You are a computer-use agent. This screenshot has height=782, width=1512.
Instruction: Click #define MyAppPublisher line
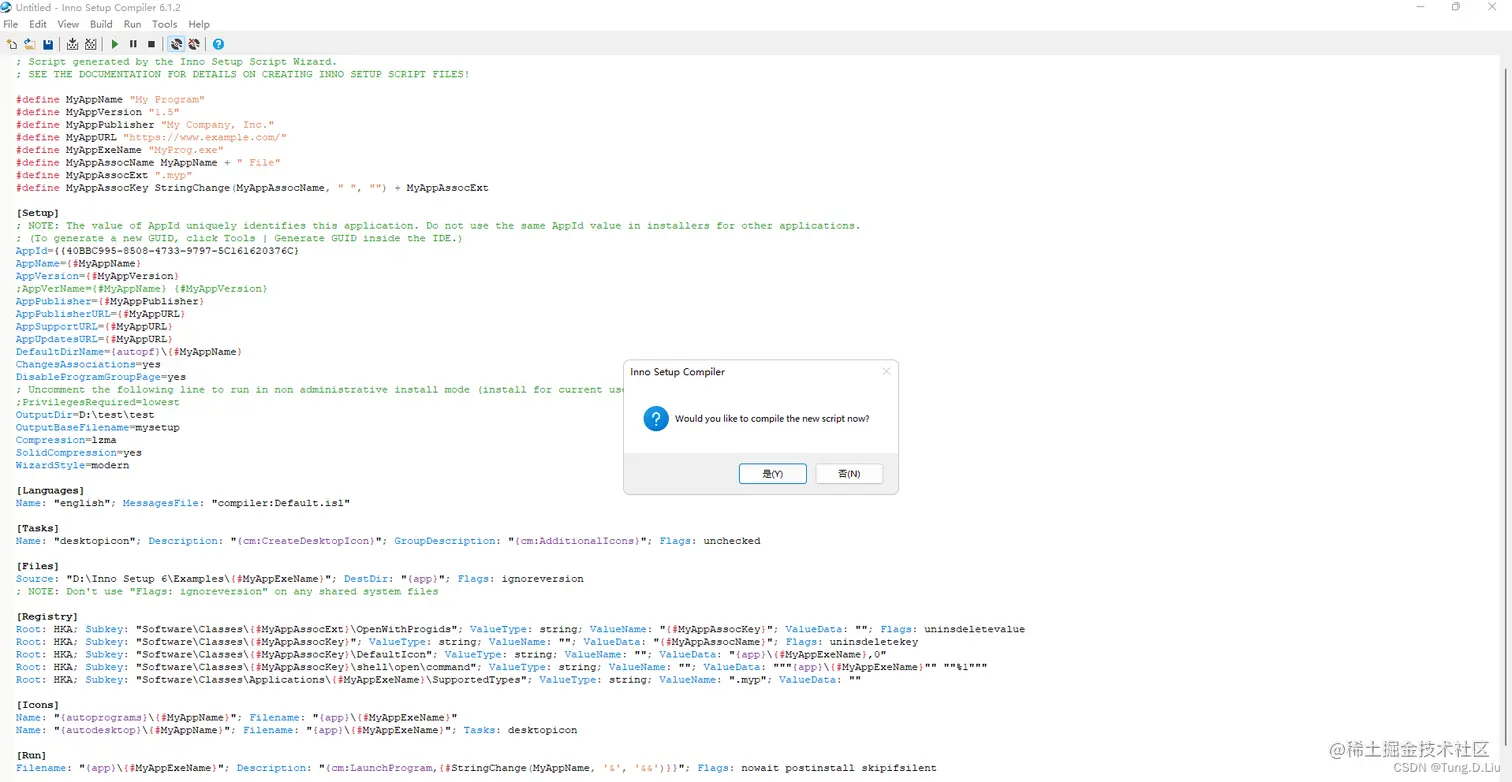[x=145, y=125]
